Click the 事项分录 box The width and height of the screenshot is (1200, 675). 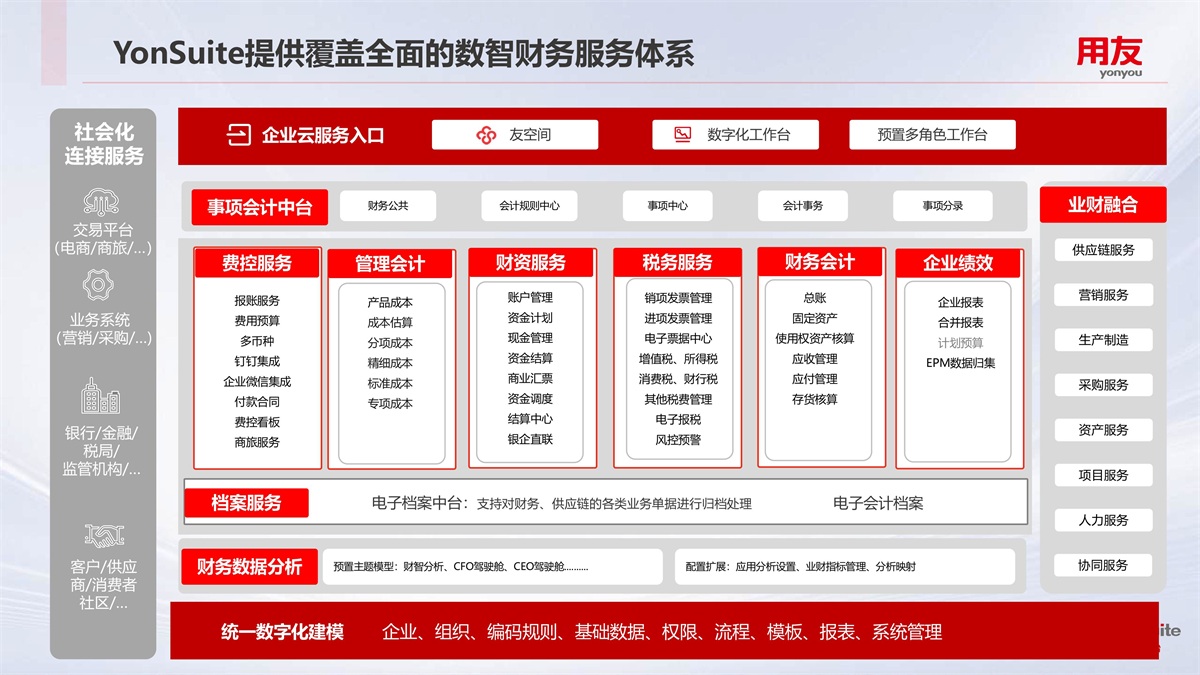942,206
